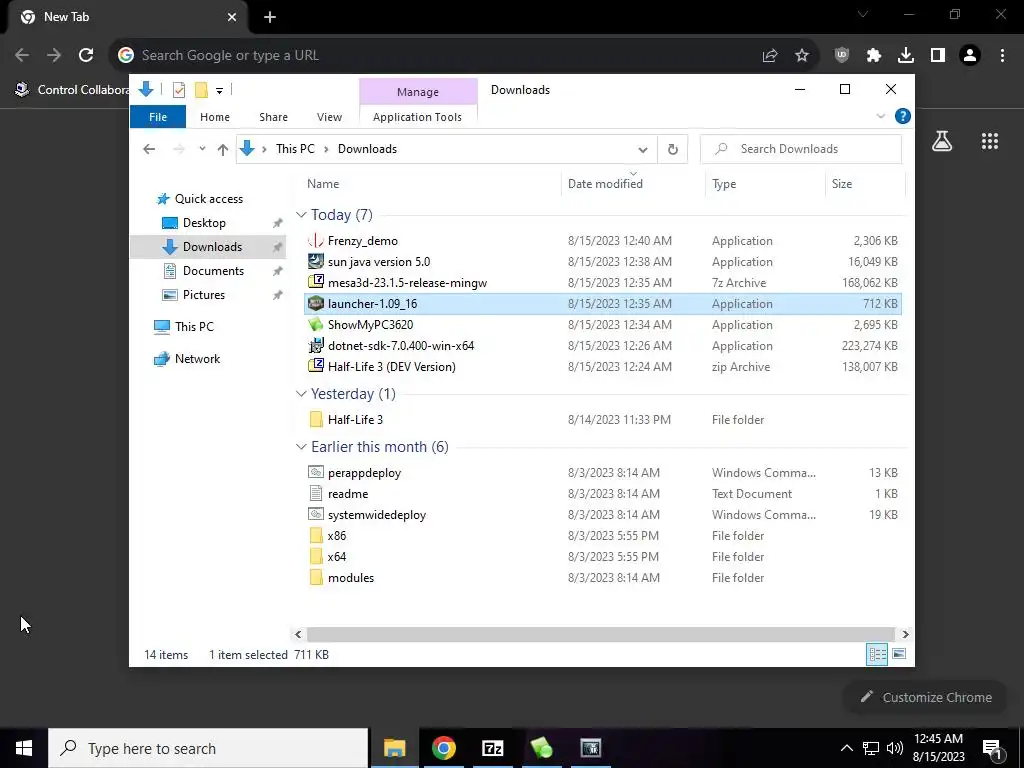Select the sun java version 5.0 file icon
Viewport: 1024px width, 768px height.
click(316, 262)
